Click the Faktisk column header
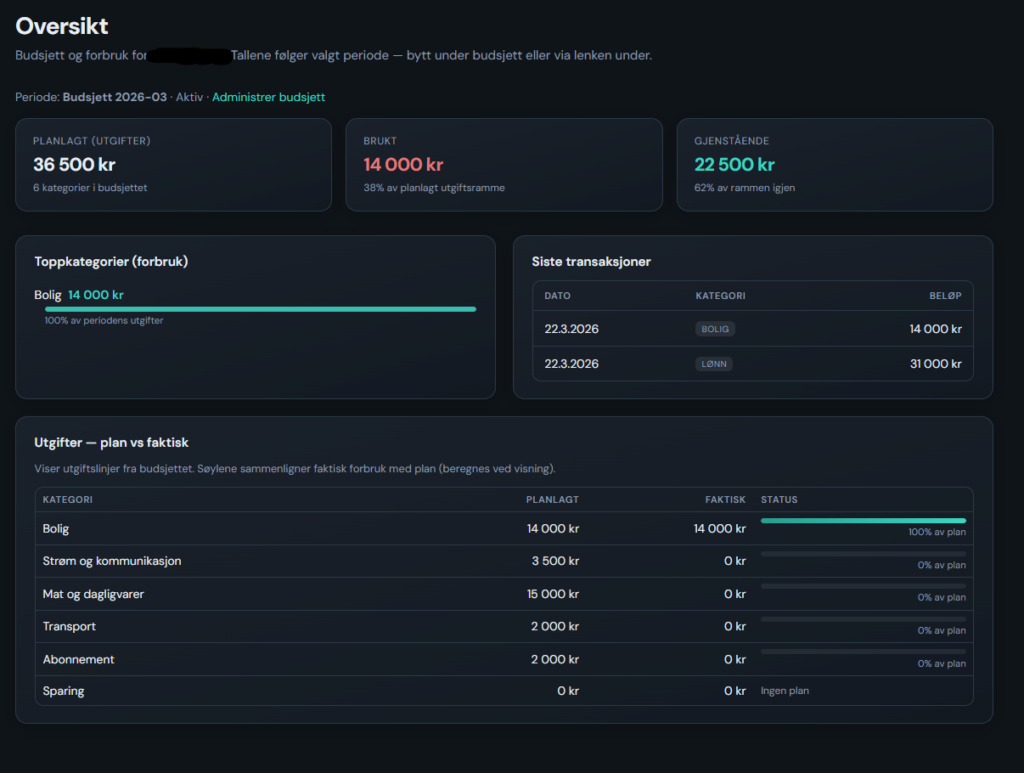Screen dimensions: 1024x773 tap(725, 499)
